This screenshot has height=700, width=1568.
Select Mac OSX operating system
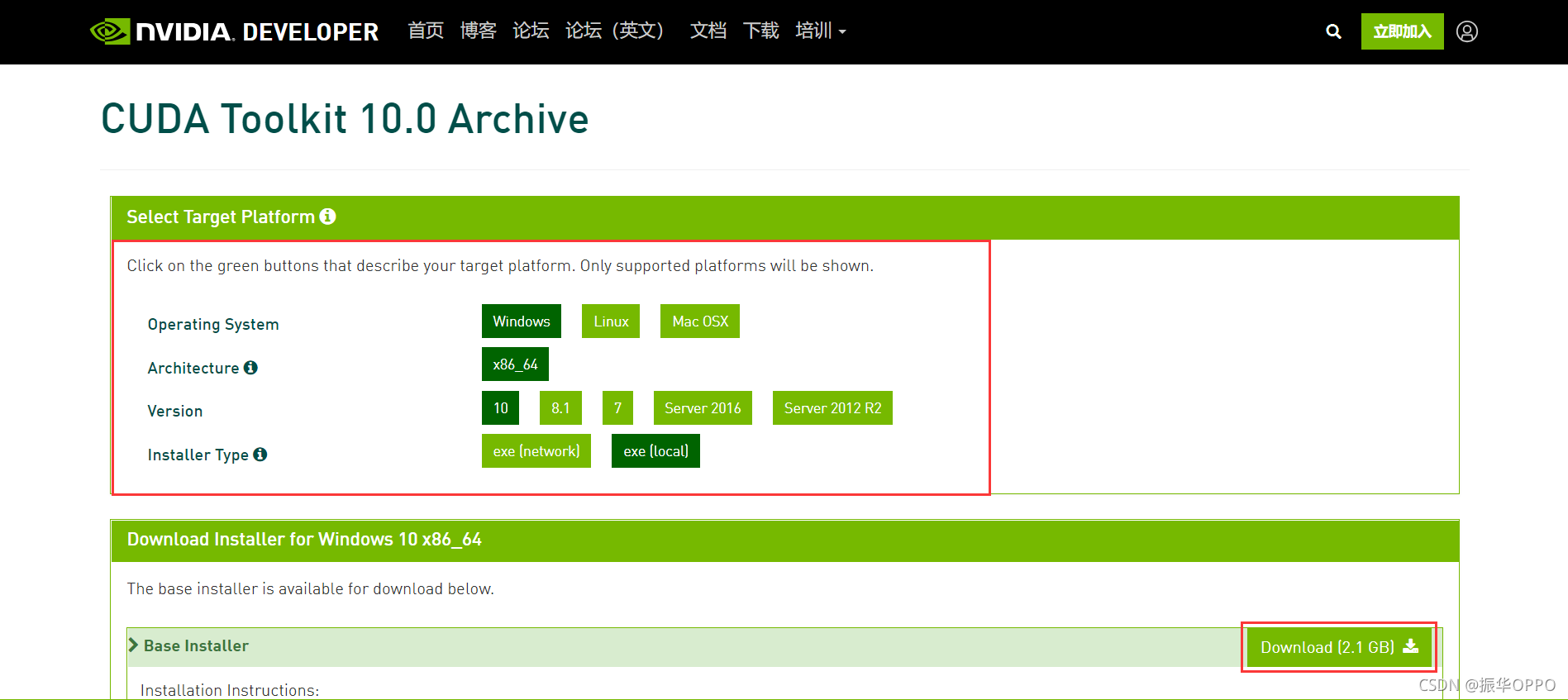point(700,321)
